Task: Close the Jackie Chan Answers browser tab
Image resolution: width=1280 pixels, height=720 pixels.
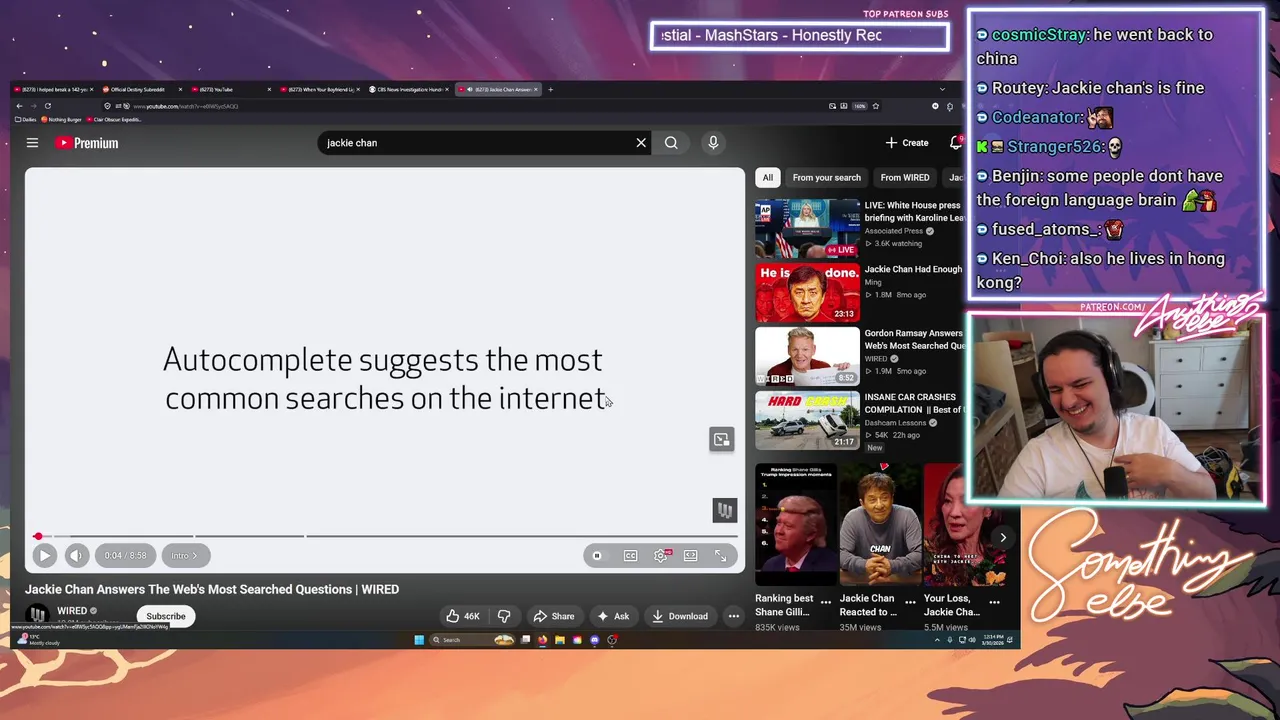Action: tap(536, 89)
